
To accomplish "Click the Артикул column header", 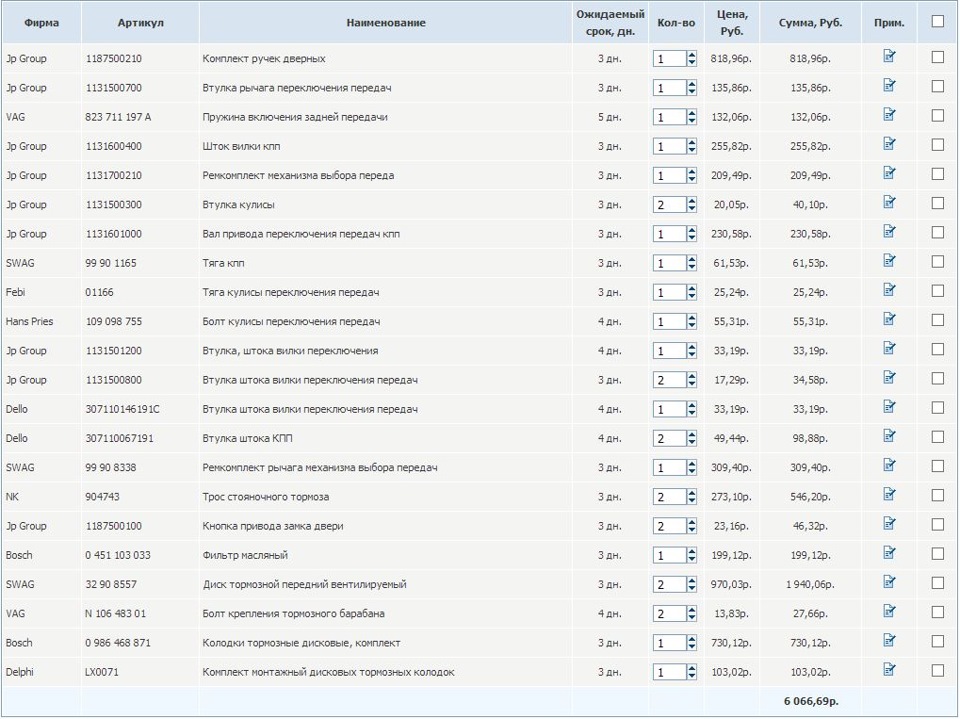I will (140, 23).
